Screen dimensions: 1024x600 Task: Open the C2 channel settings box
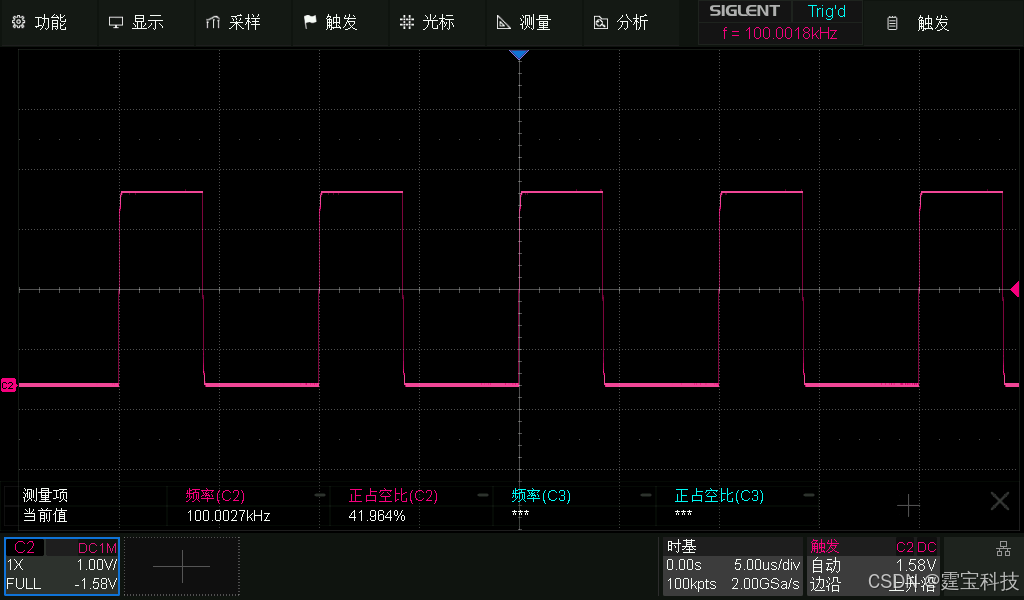pyautogui.click(x=62, y=566)
